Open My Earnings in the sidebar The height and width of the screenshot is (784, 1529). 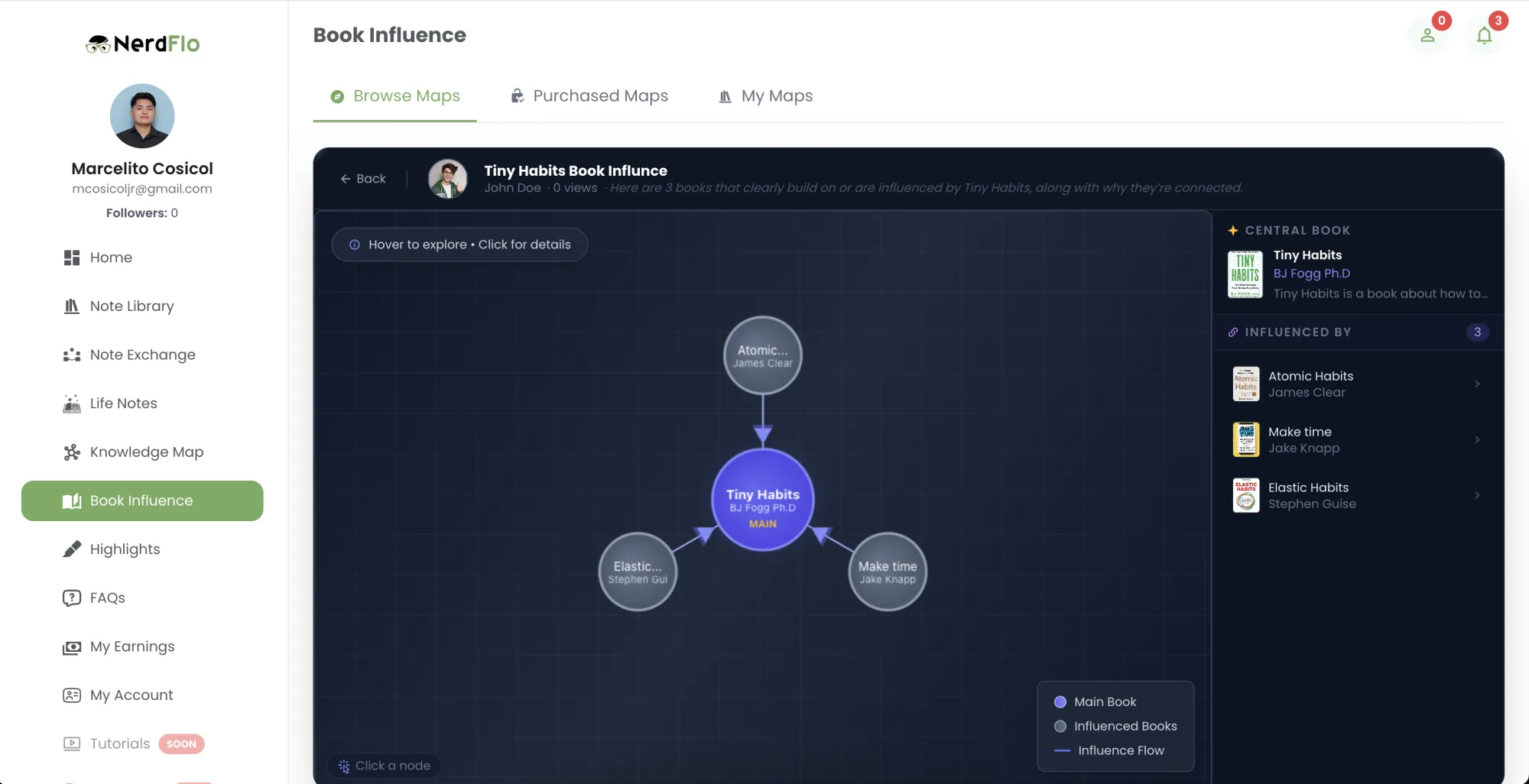(x=142, y=646)
